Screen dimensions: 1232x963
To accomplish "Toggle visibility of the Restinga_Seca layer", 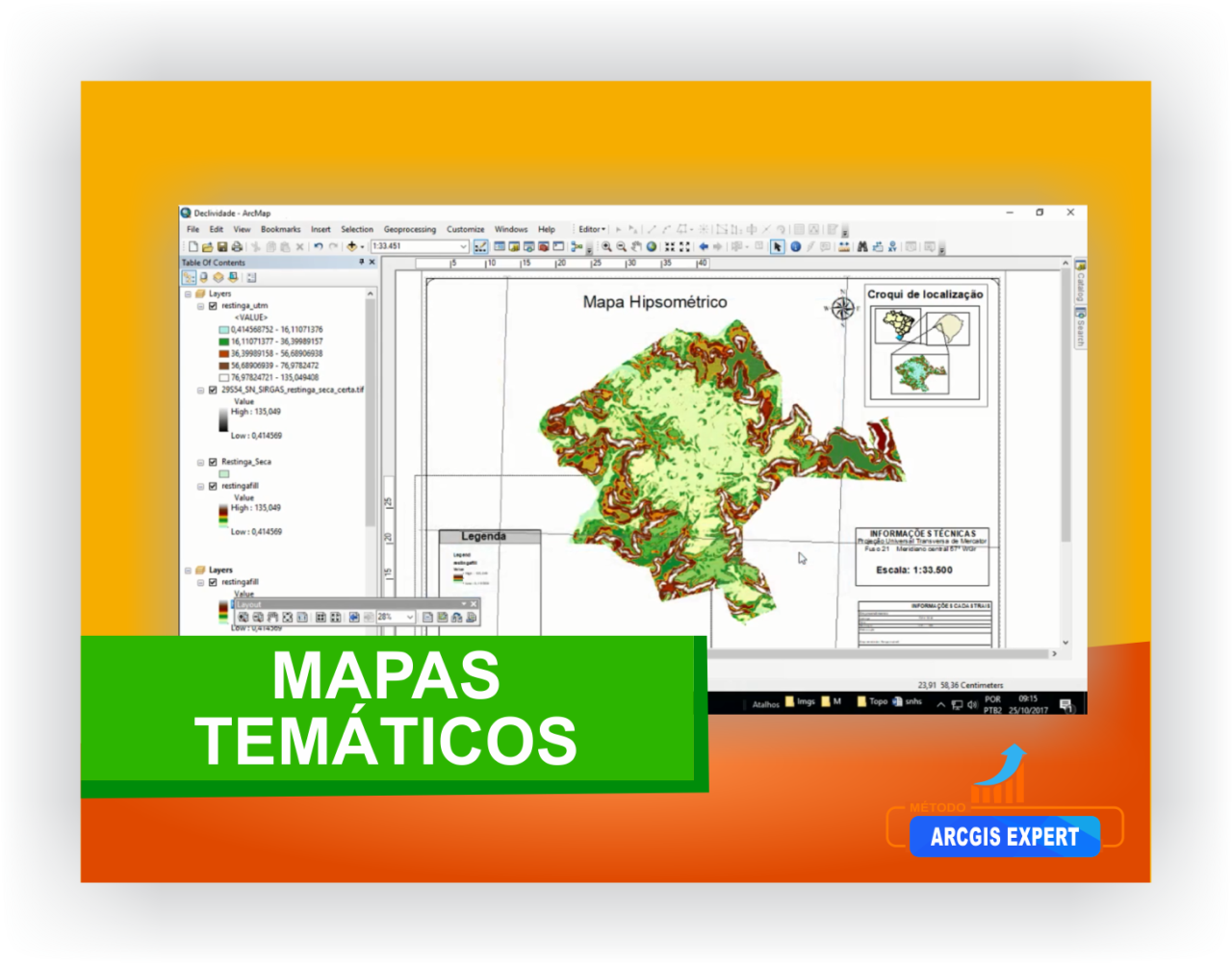I will pyautogui.click(x=211, y=461).
